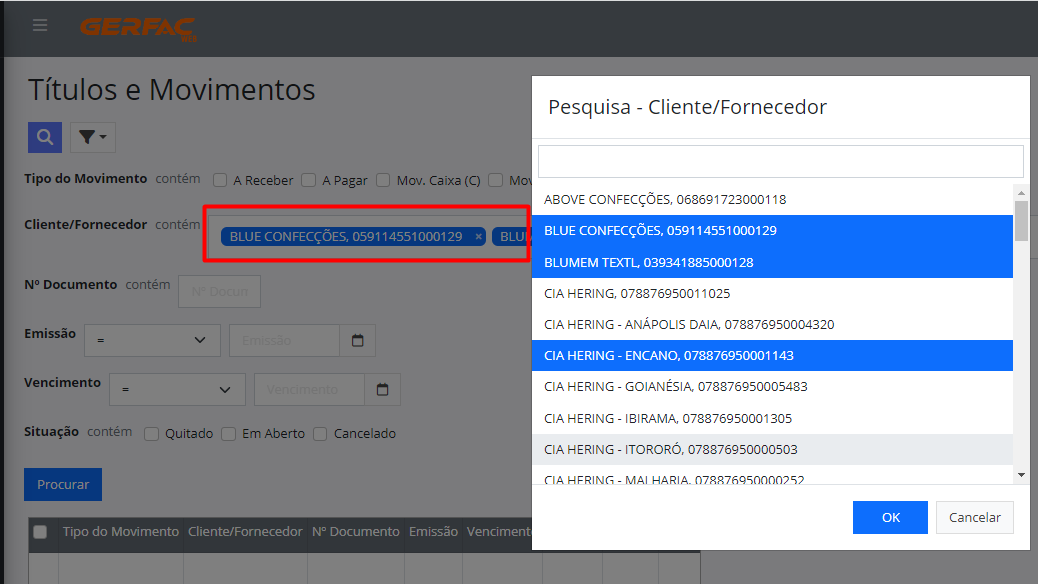The width and height of the screenshot is (1038, 584).
Task: Tick the Quitado checkbox
Action: (152, 434)
